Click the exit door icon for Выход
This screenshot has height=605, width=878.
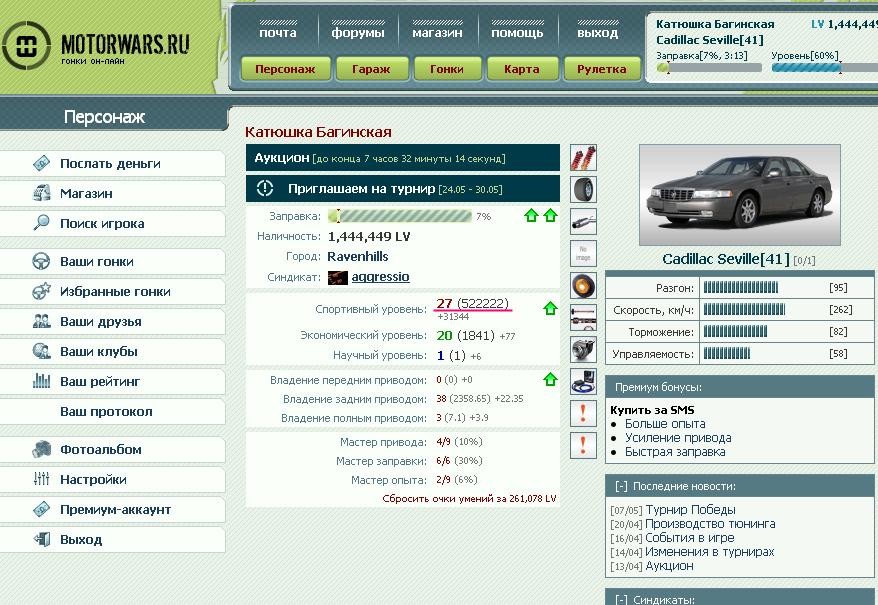(x=41, y=539)
